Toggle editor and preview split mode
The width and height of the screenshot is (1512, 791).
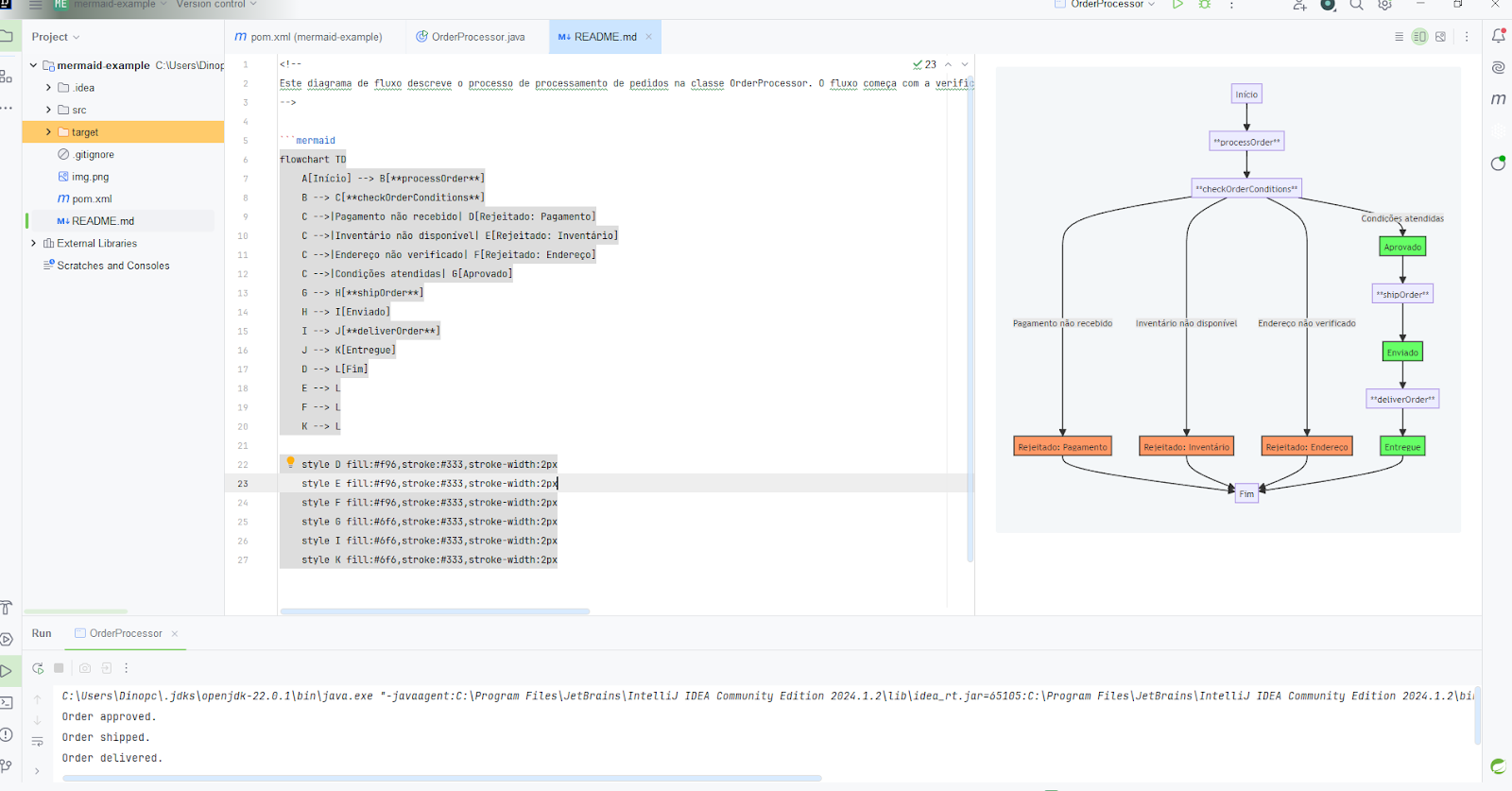pyautogui.click(x=1419, y=37)
